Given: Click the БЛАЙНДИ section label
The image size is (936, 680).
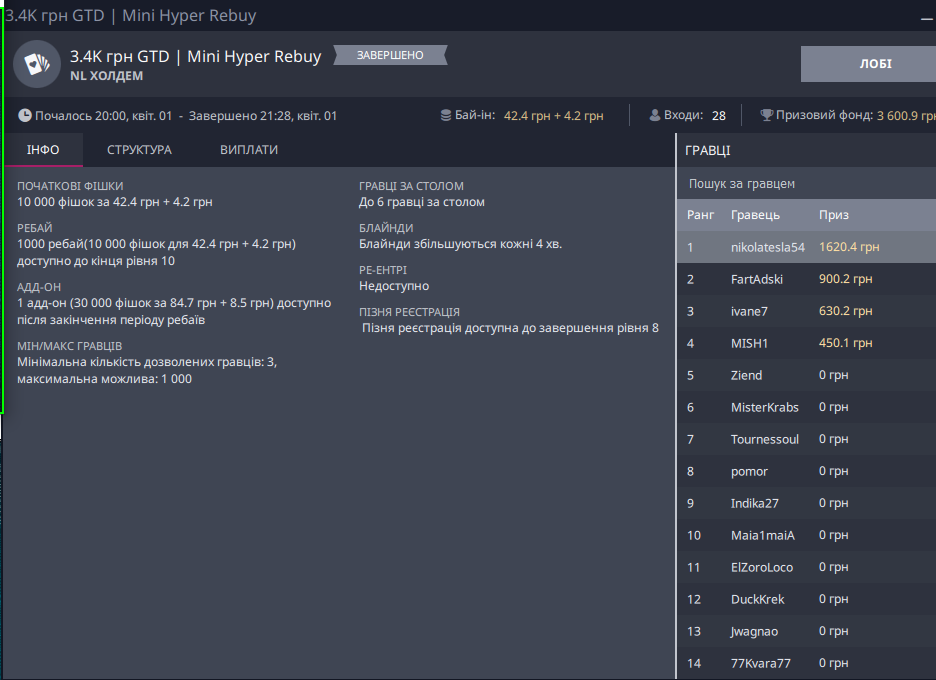Looking at the screenshot, I should 386,228.
